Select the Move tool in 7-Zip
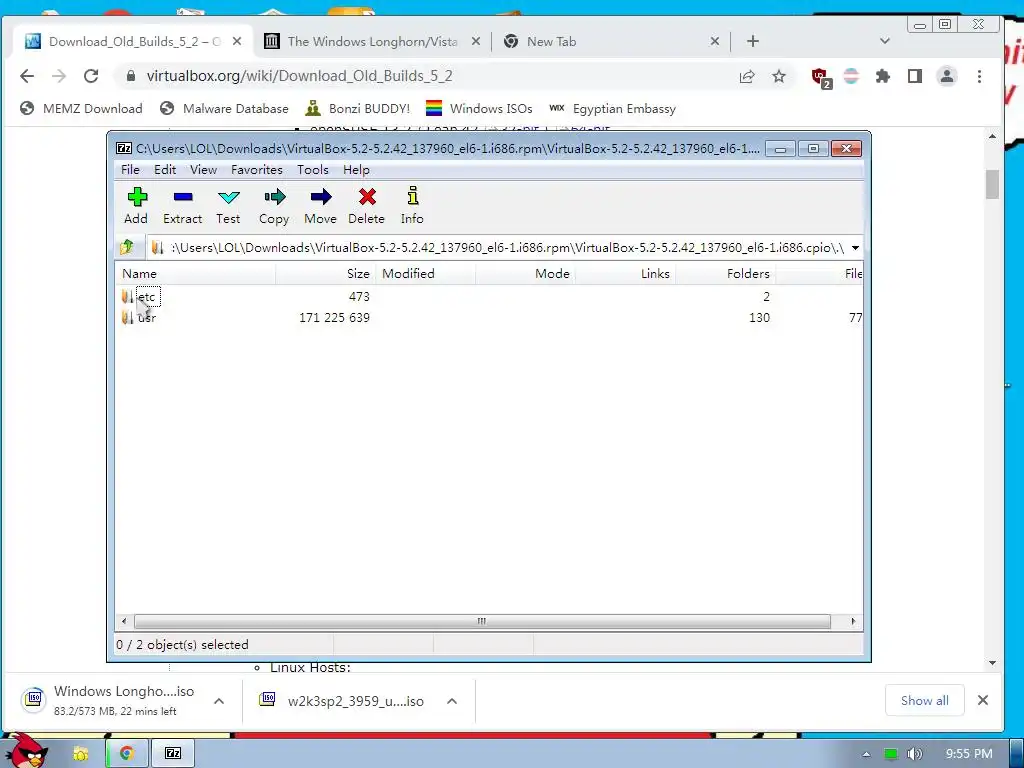This screenshot has height=768, width=1024. click(x=321, y=206)
